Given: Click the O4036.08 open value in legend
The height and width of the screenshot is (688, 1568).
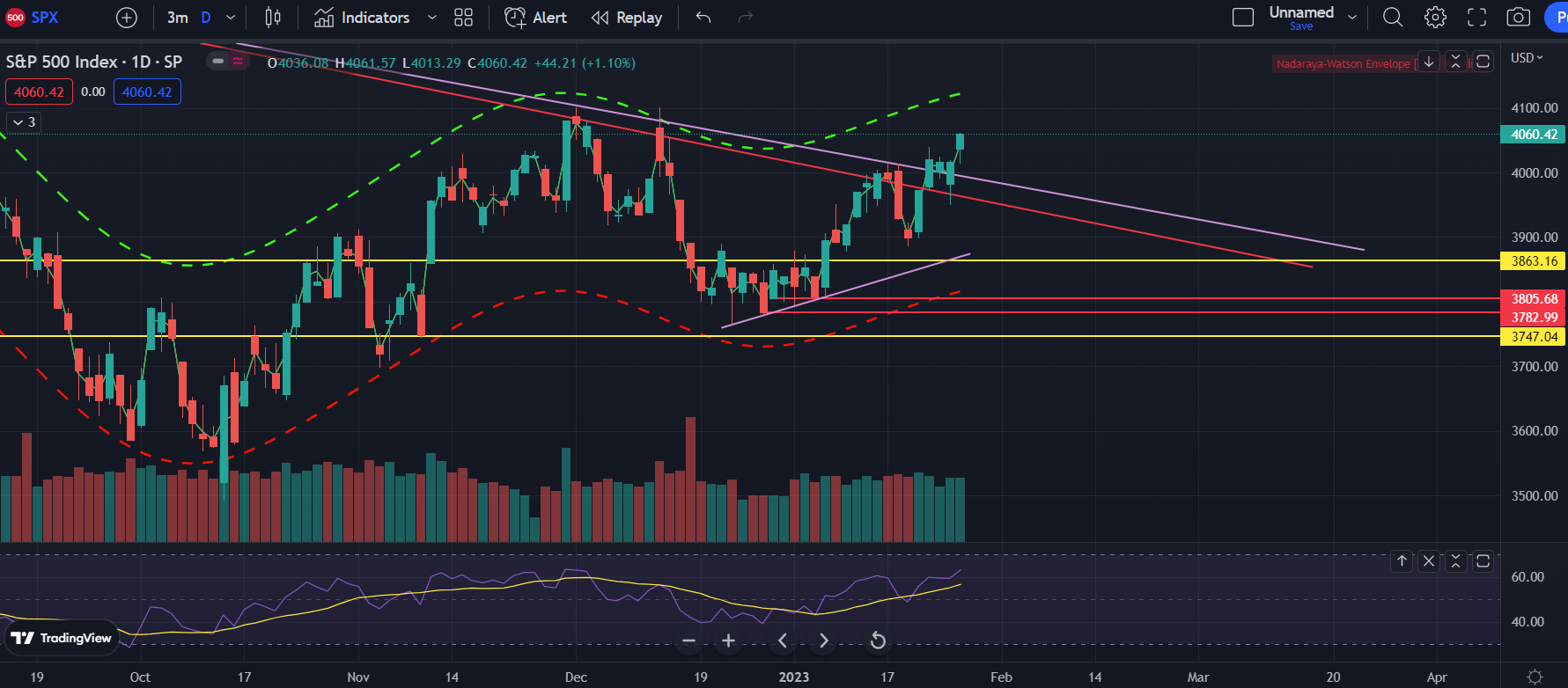Looking at the screenshot, I should 298,63.
